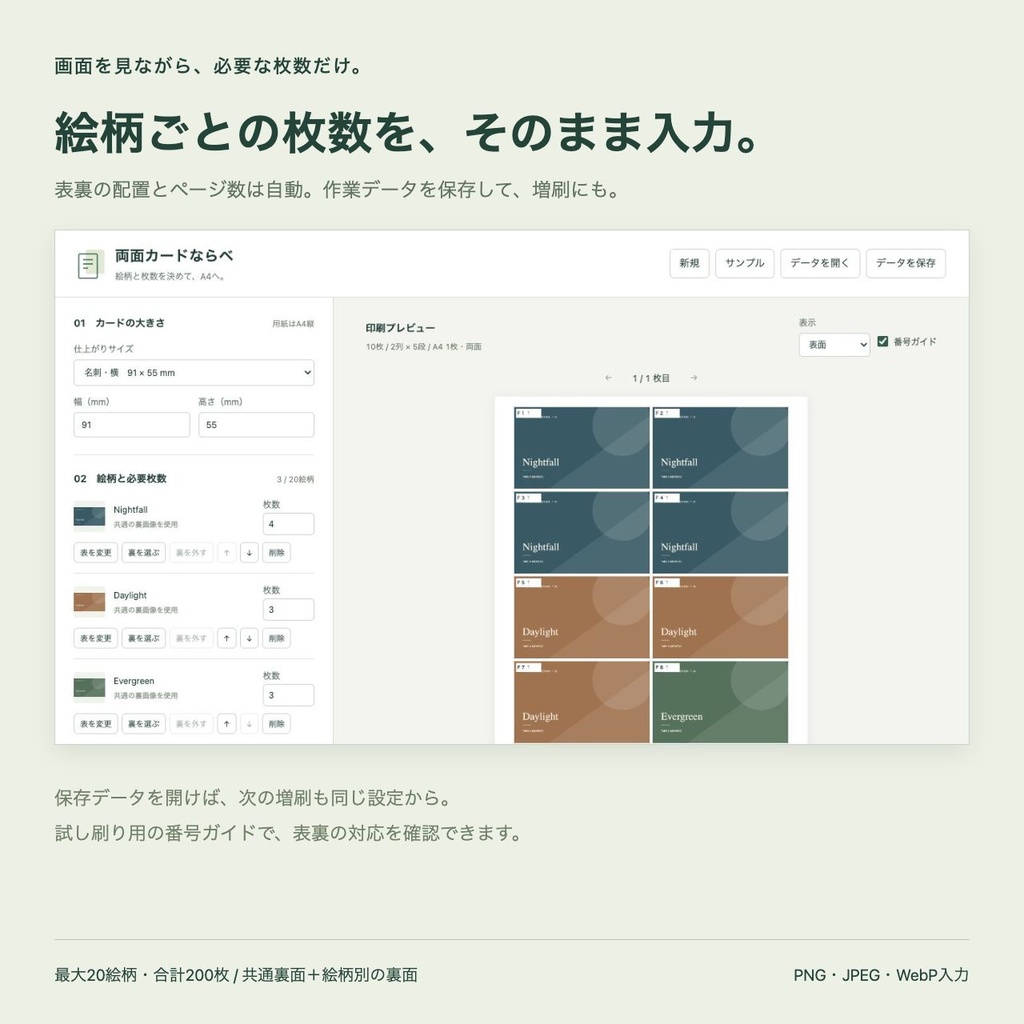Click the Evergreen thumbnail in design list
Screen dimensions: 1024x1024
click(x=89, y=688)
